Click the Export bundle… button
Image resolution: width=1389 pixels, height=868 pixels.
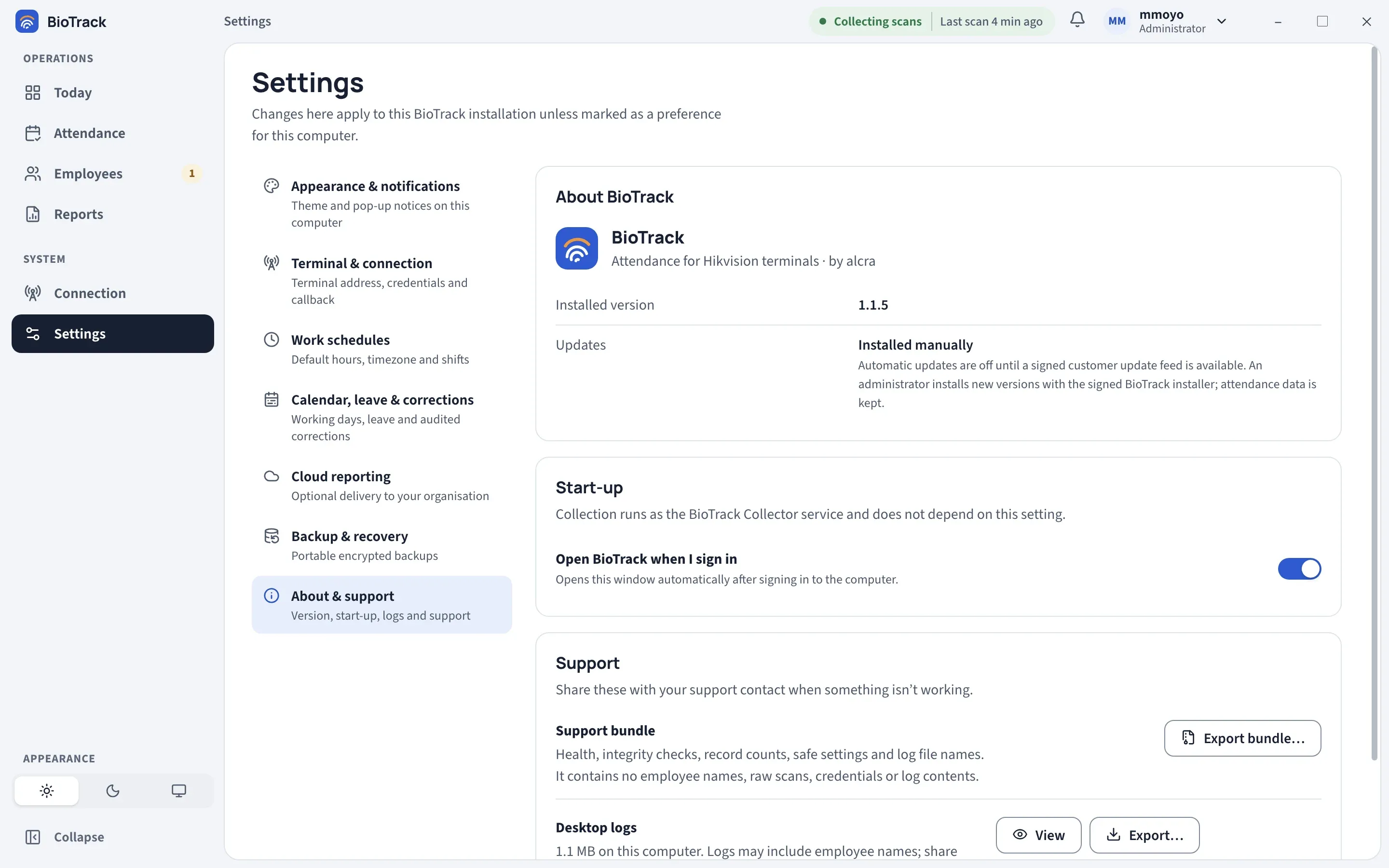coord(1243,738)
